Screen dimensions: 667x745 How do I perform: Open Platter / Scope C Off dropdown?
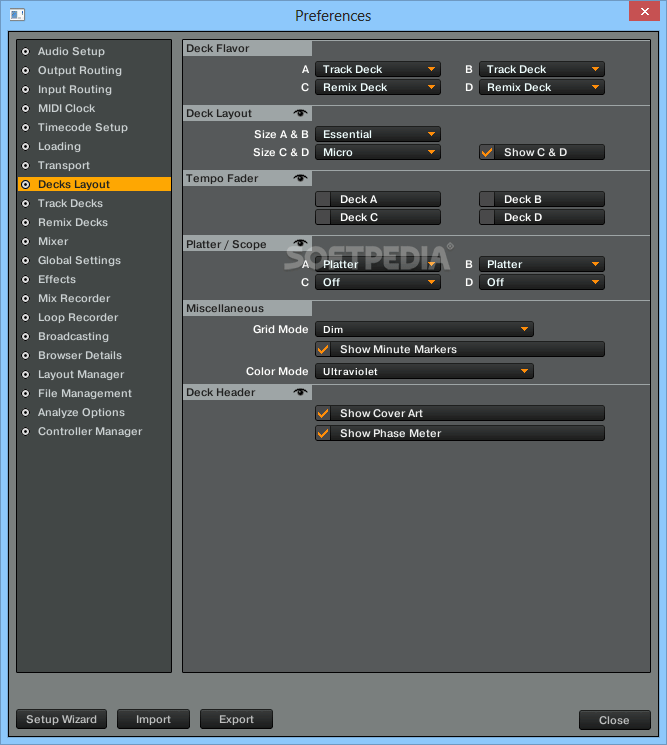tap(378, 282)
